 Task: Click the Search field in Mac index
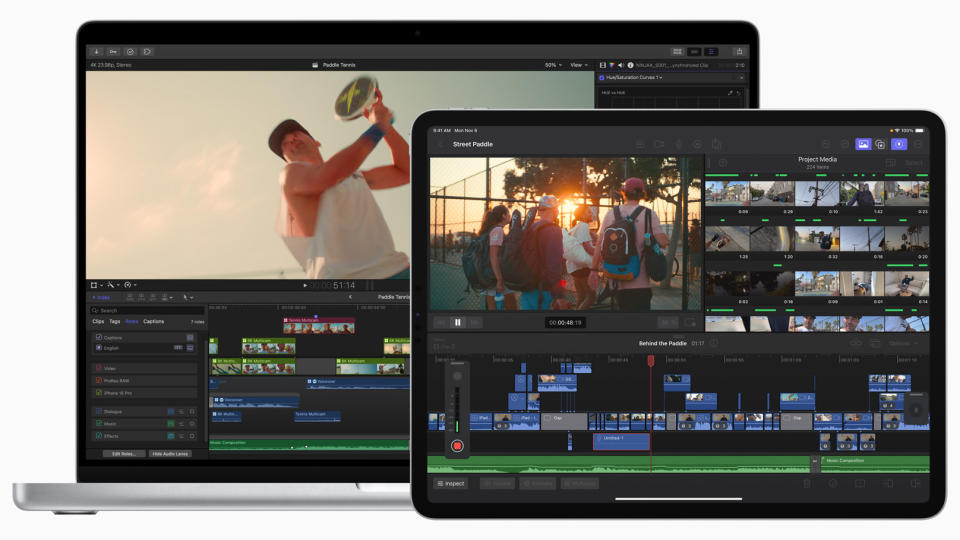[x=147, y=310]
